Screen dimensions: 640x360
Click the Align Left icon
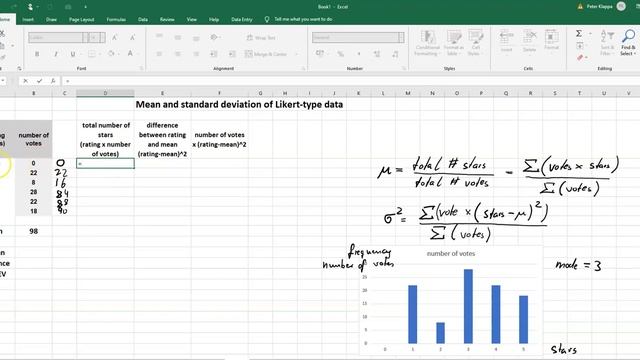point(160,54)
